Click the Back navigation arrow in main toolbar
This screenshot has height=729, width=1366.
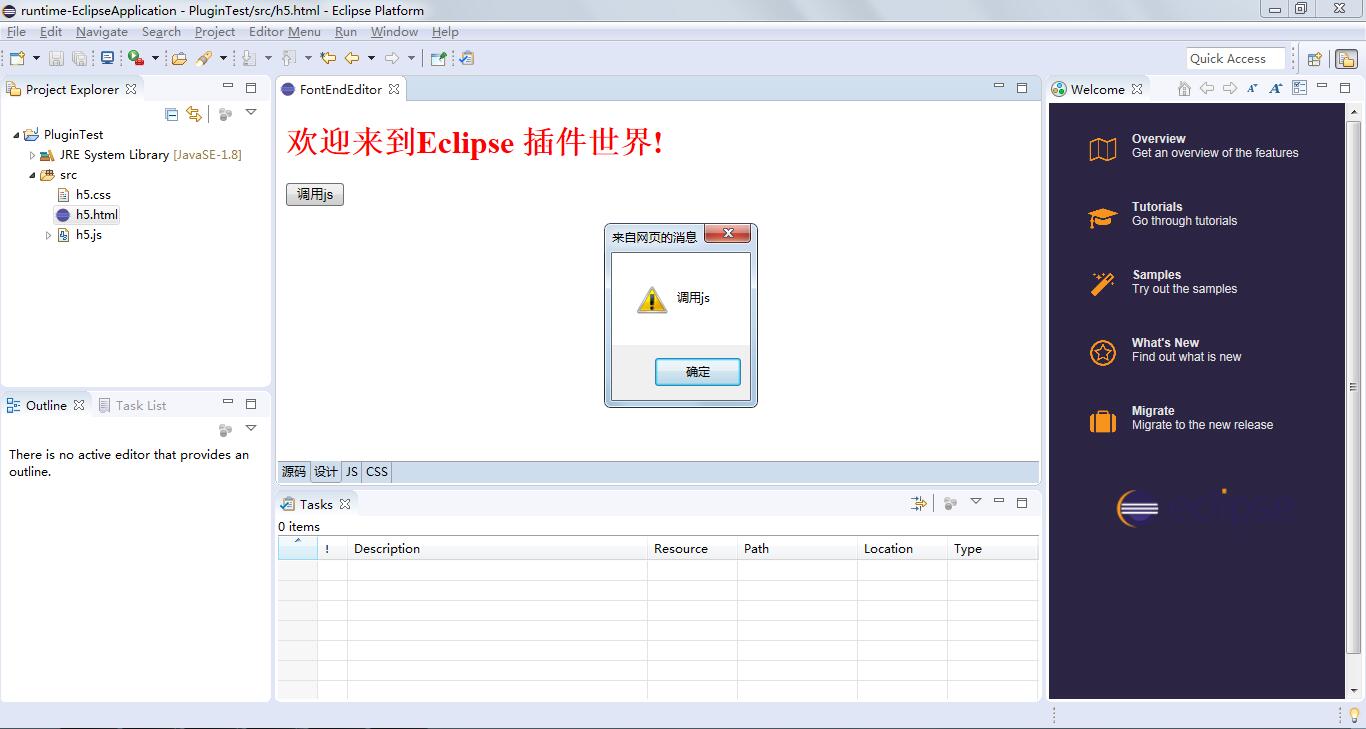pyautogui.click(x=352, y=58)
